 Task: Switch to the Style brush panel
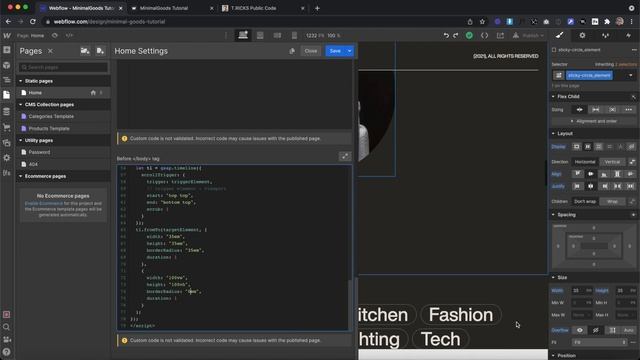tap(560, 36)
